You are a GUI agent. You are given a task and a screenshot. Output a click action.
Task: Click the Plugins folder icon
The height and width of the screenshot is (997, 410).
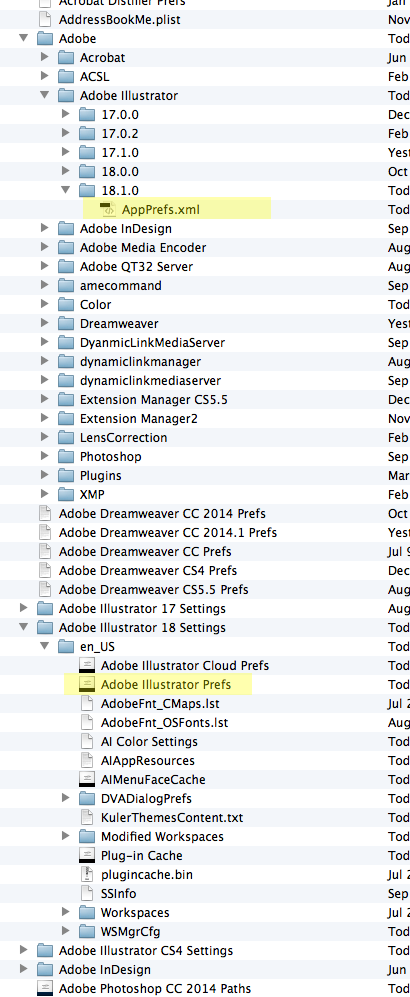pyautogui.click(x=66, y=475)
